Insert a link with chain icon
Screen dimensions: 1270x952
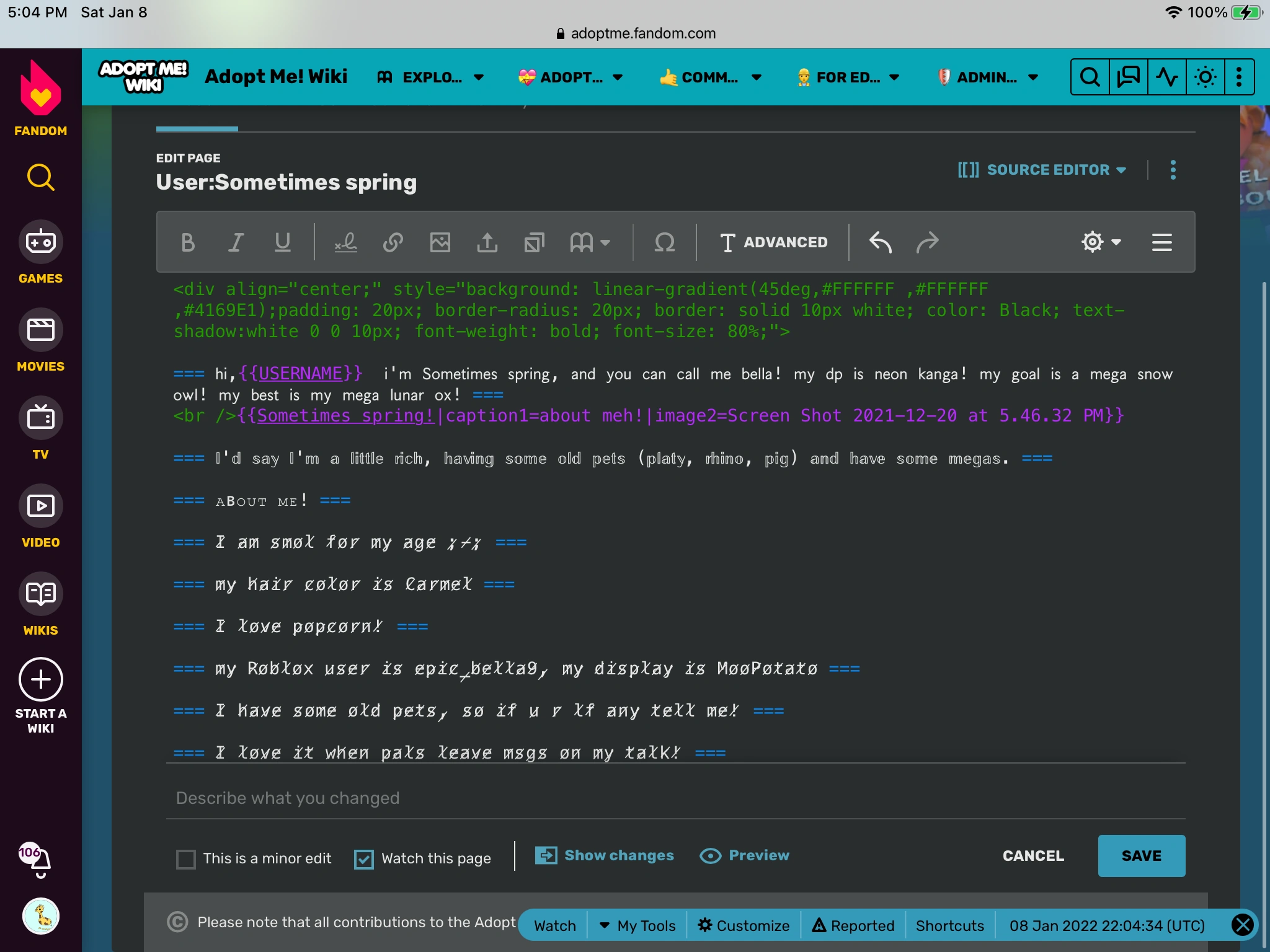click(393, 242)
